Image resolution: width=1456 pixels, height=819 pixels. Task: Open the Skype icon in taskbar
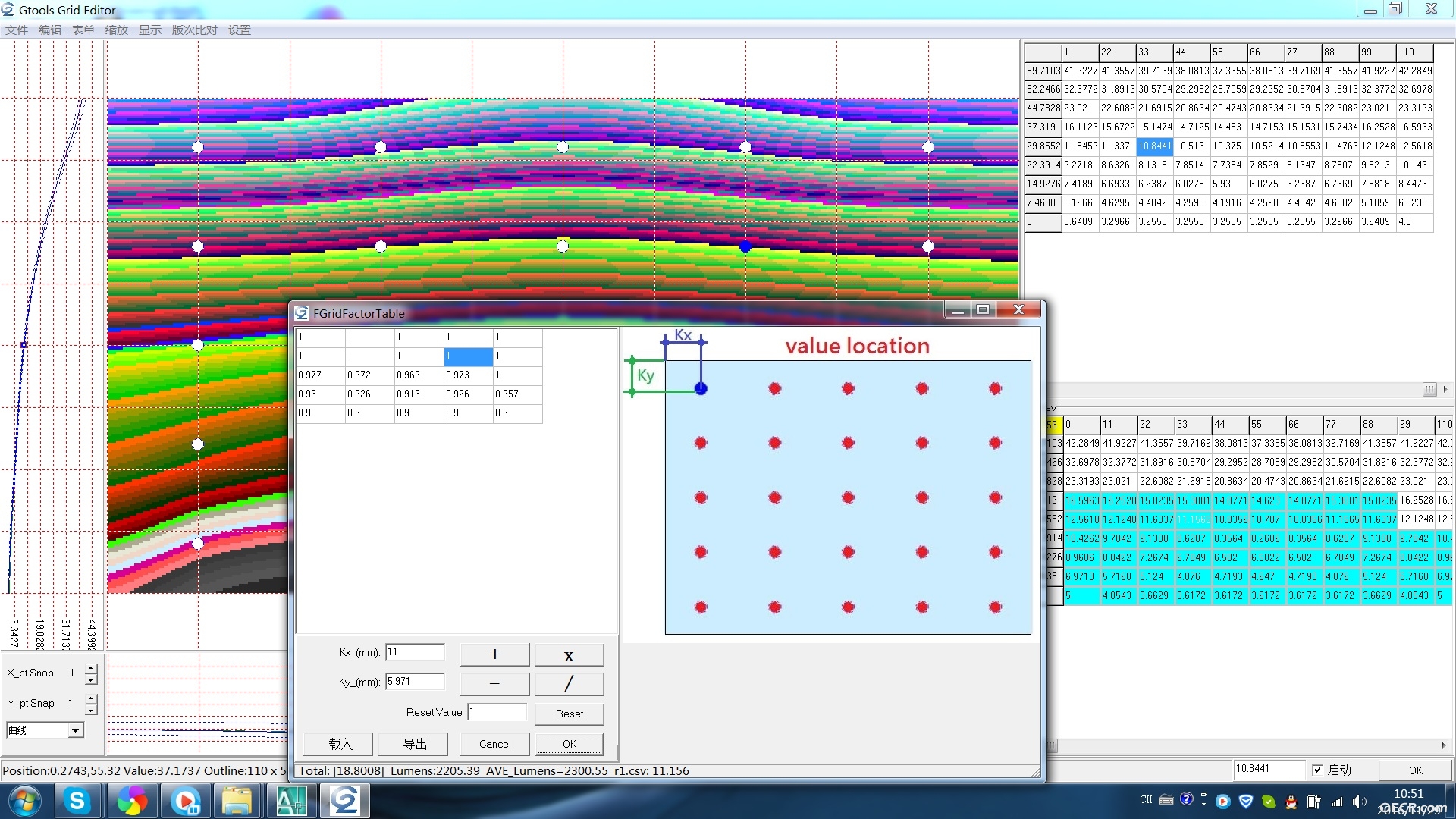[77, 801]
